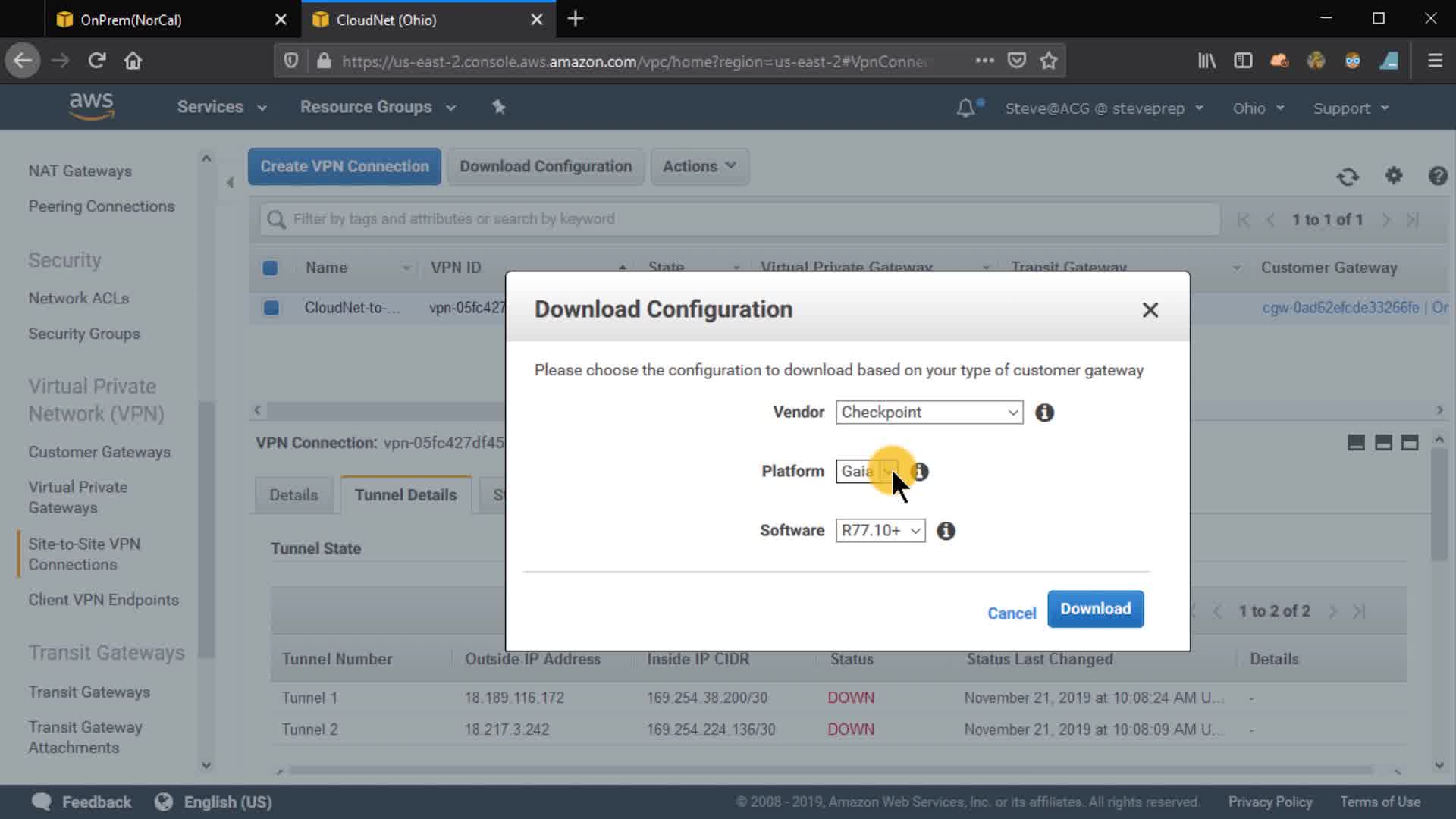Click the refresh icon above the VPN connections table
This screenshot has width=1456, height=819.
click(1348, 177)
